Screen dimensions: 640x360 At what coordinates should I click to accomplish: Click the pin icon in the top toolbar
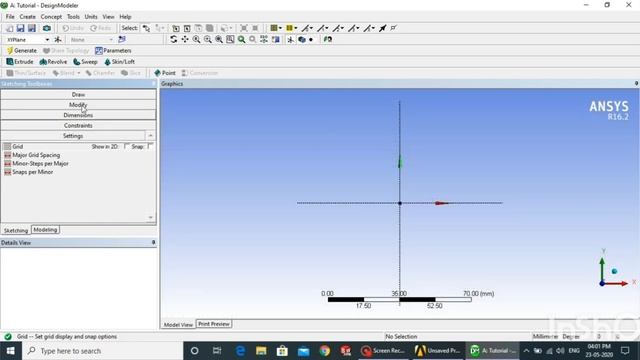point(382,28)
